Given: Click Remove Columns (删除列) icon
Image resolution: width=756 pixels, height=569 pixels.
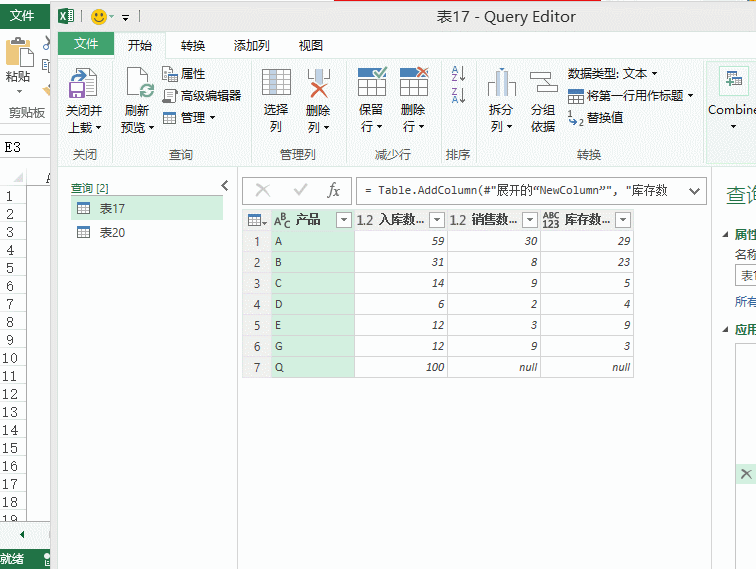Looking at the screenshot, I should (x=318, y=82).
